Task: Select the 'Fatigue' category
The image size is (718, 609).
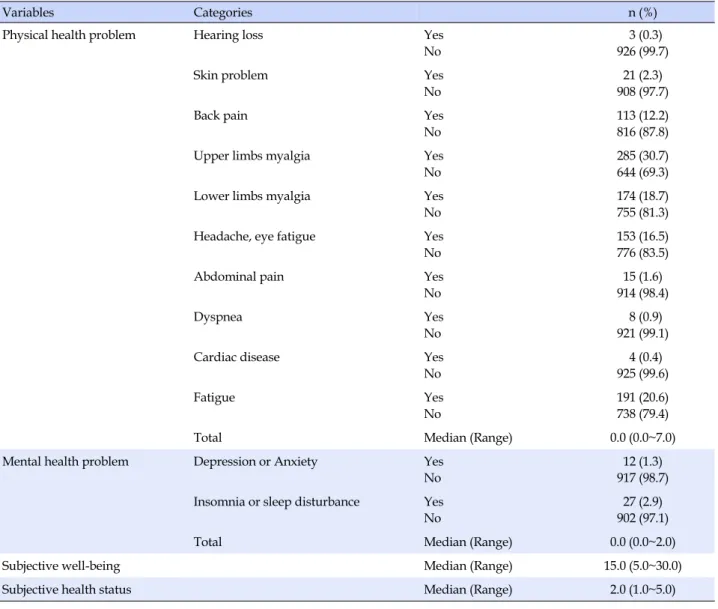Action: (x=214, y=398)
